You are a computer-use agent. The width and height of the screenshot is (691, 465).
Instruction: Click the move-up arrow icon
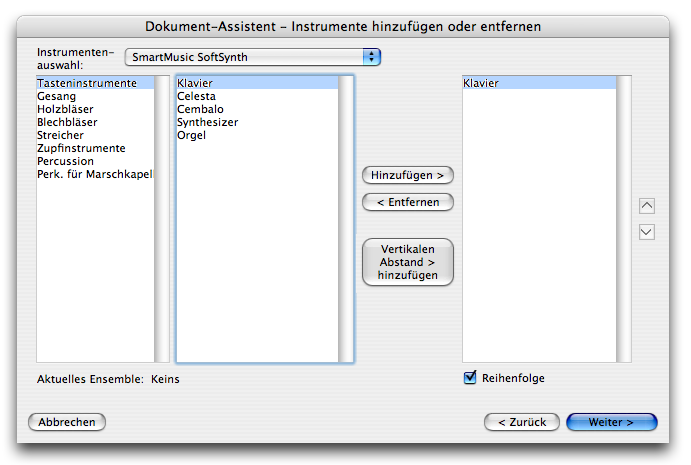coord(646,206)
